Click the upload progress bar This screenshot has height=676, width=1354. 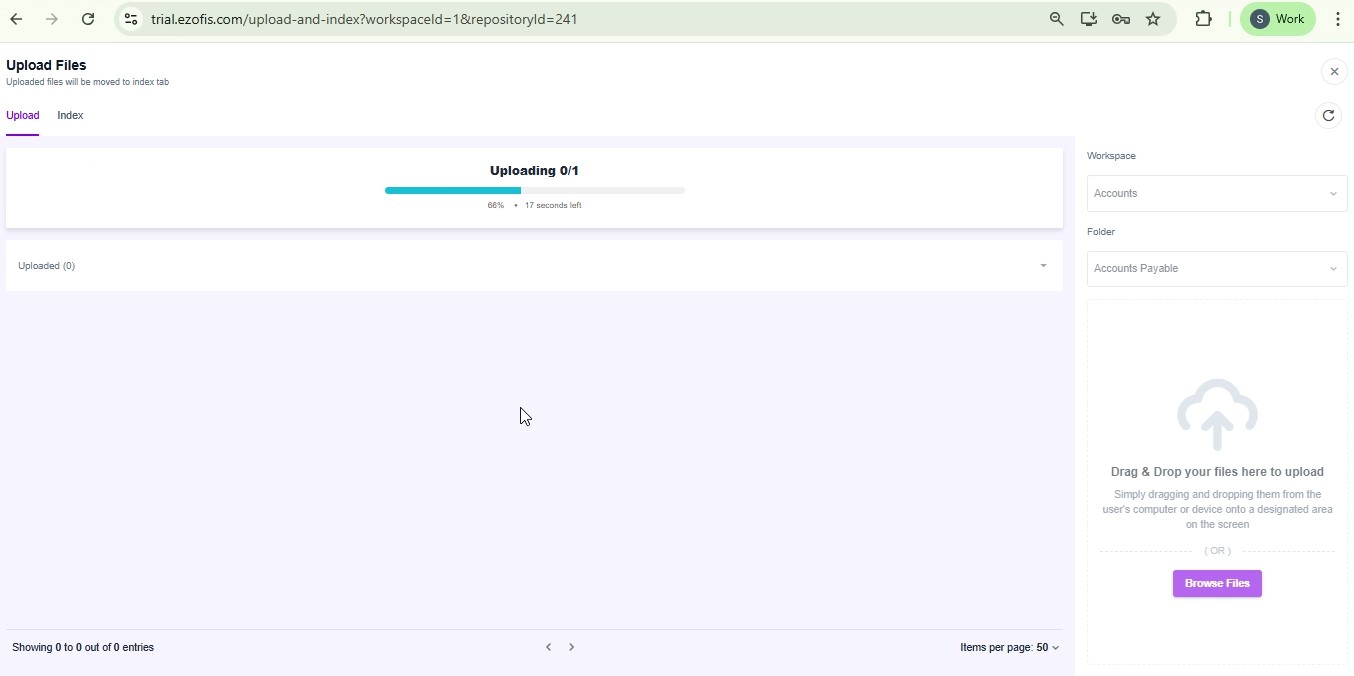(x=534, y=190)
